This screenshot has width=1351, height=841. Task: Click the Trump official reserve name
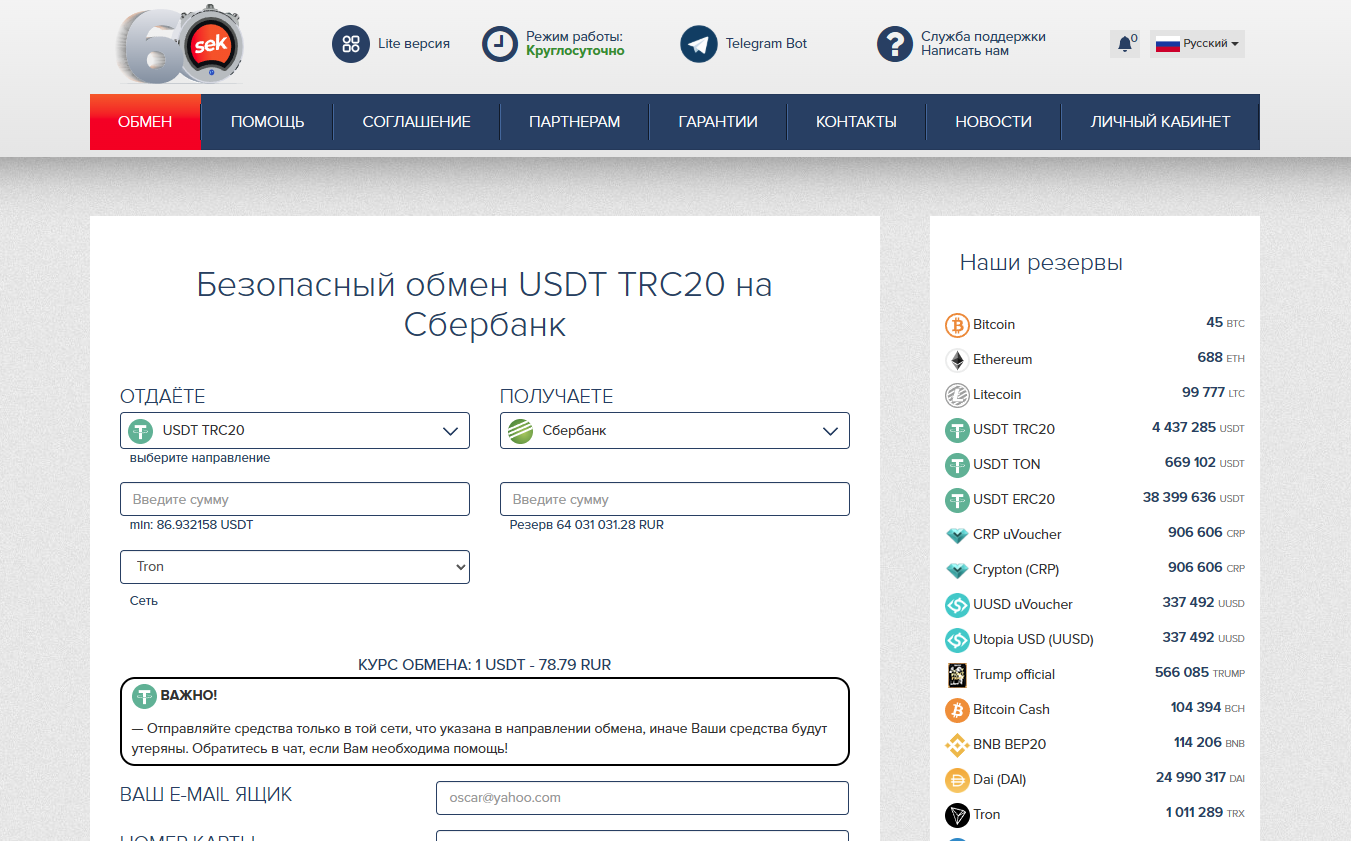click(1014, 675)
